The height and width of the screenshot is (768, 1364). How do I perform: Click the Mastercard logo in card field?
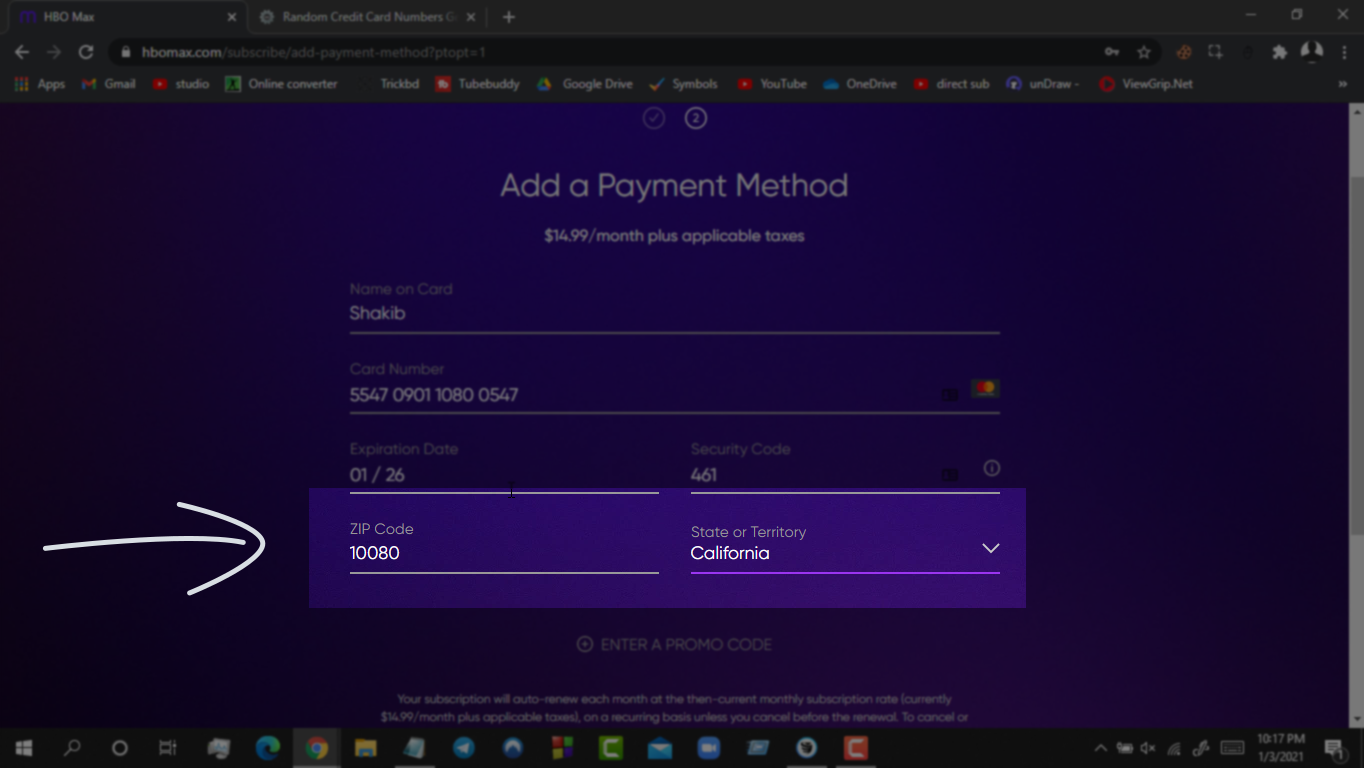coord(985,388)
